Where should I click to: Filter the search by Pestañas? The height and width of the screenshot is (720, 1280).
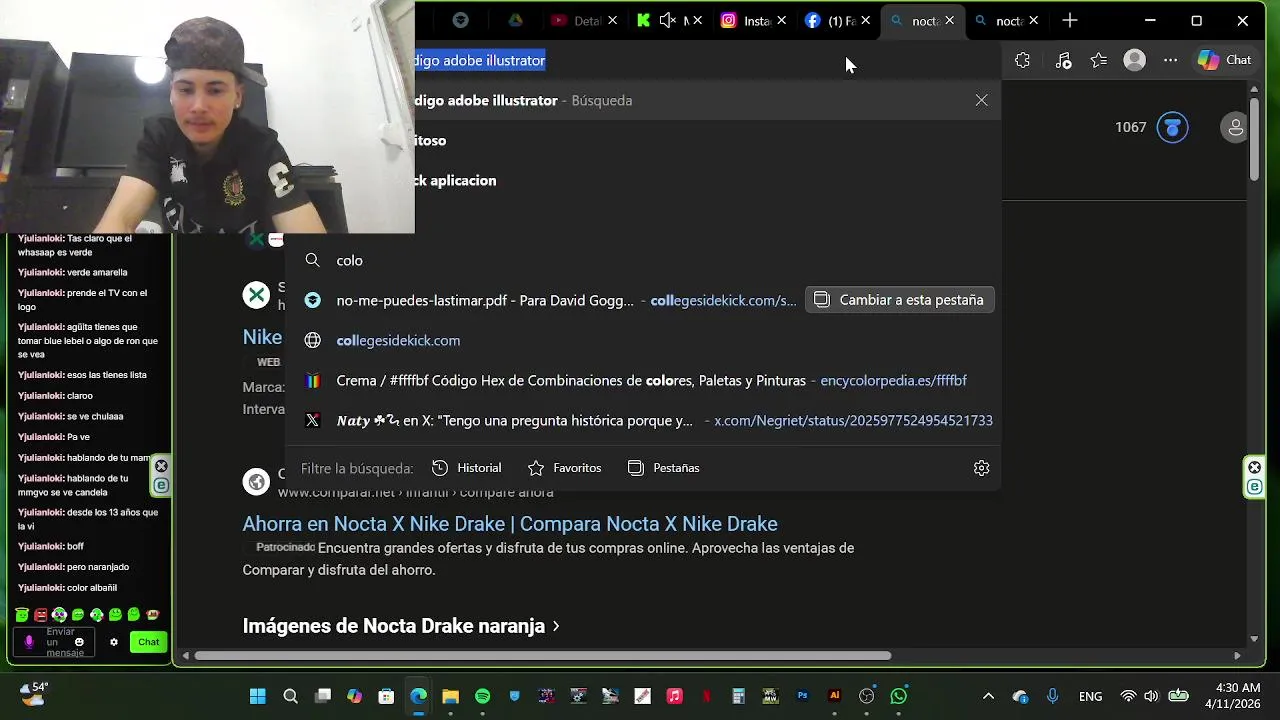(x=664, y=468)
